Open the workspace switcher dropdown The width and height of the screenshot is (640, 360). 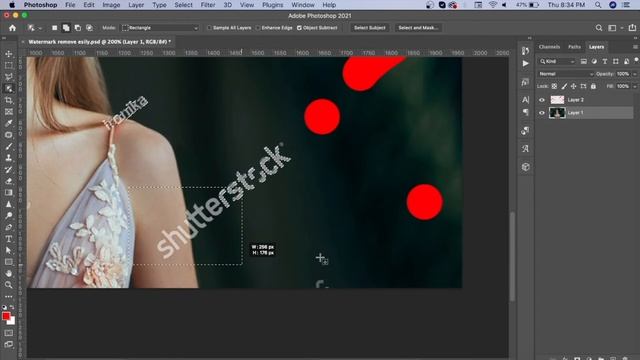tap(613, 28)
